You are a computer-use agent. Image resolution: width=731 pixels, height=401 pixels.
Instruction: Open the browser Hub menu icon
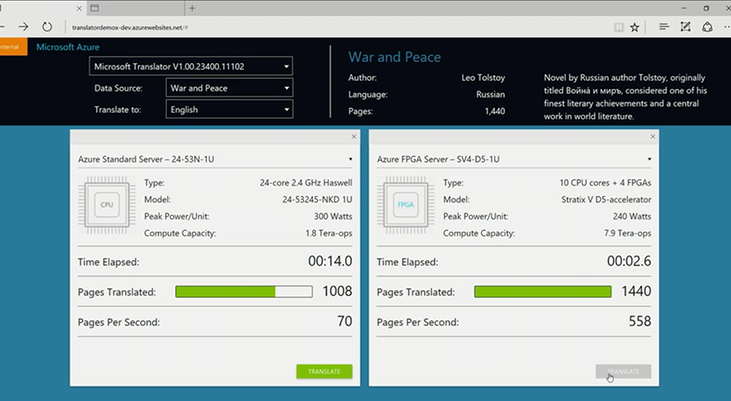(x=666, y=27)
